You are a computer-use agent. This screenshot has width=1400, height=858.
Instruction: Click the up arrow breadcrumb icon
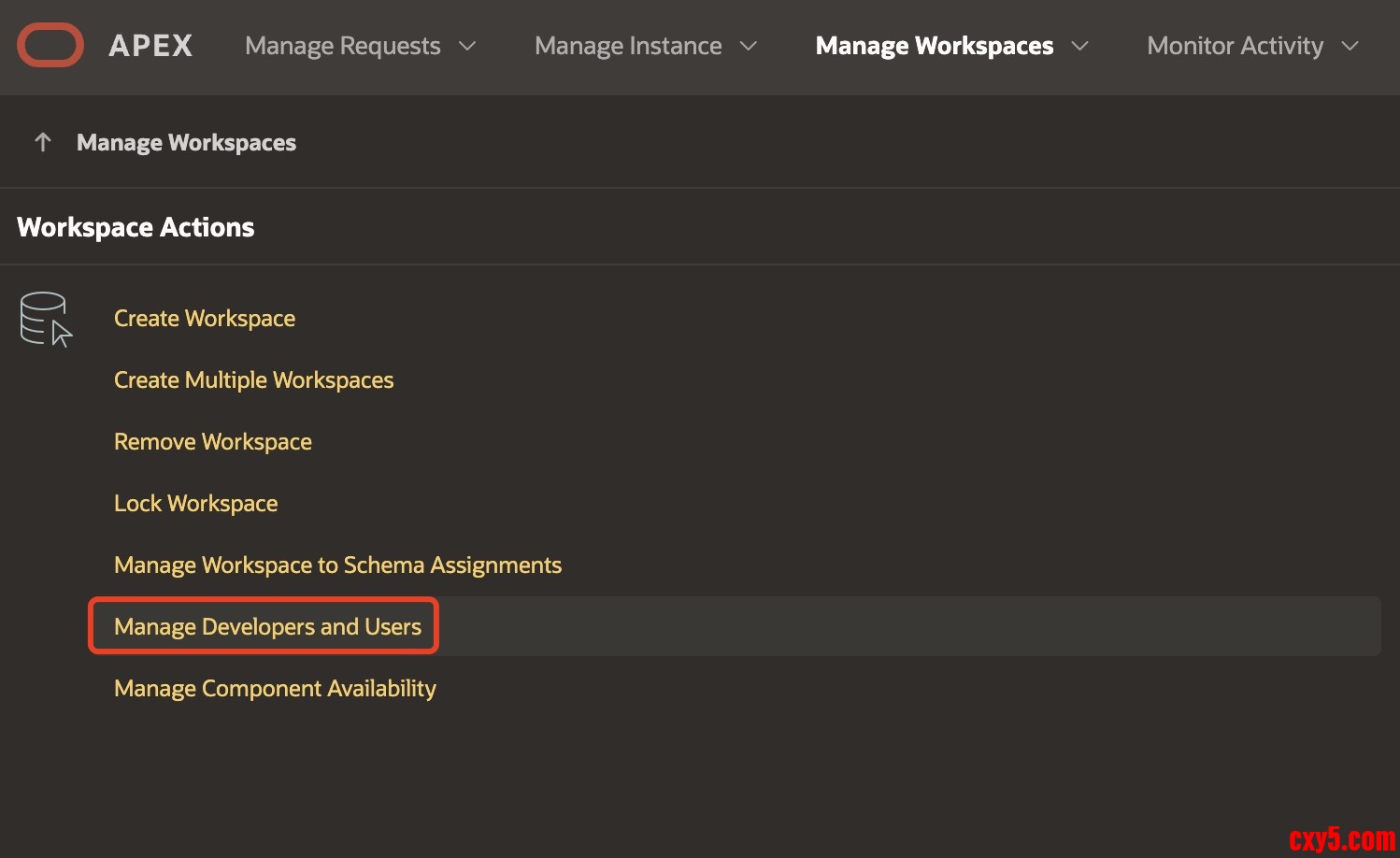tap(42, 142)
